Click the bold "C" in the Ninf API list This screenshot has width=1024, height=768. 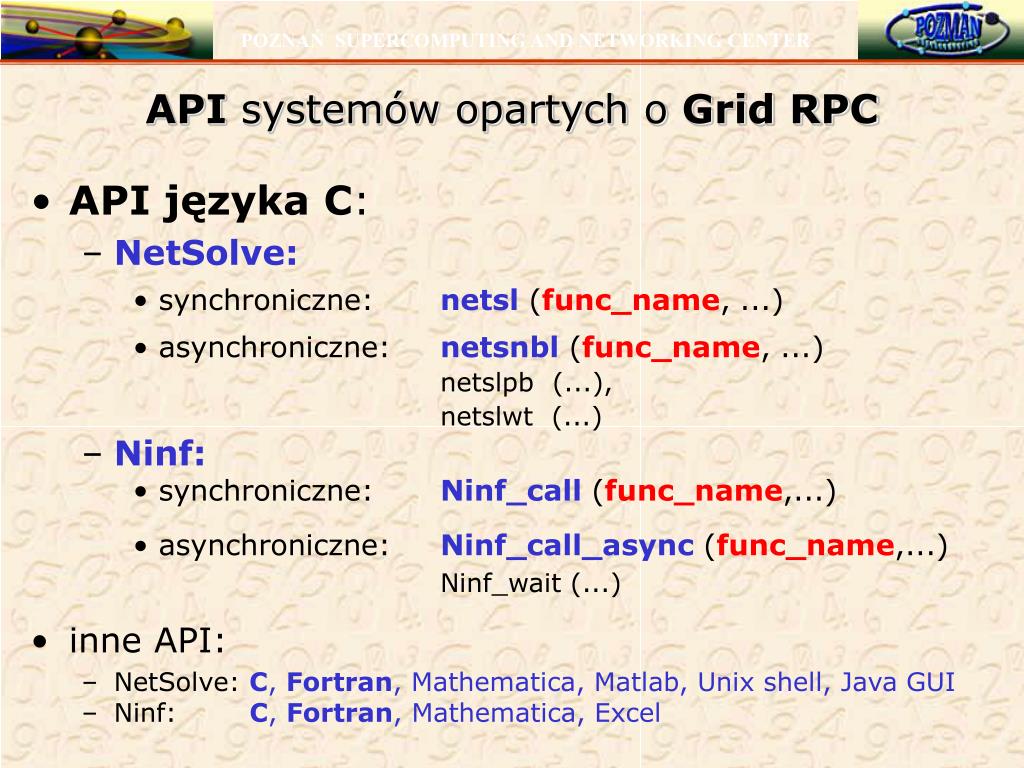point(259,713)
